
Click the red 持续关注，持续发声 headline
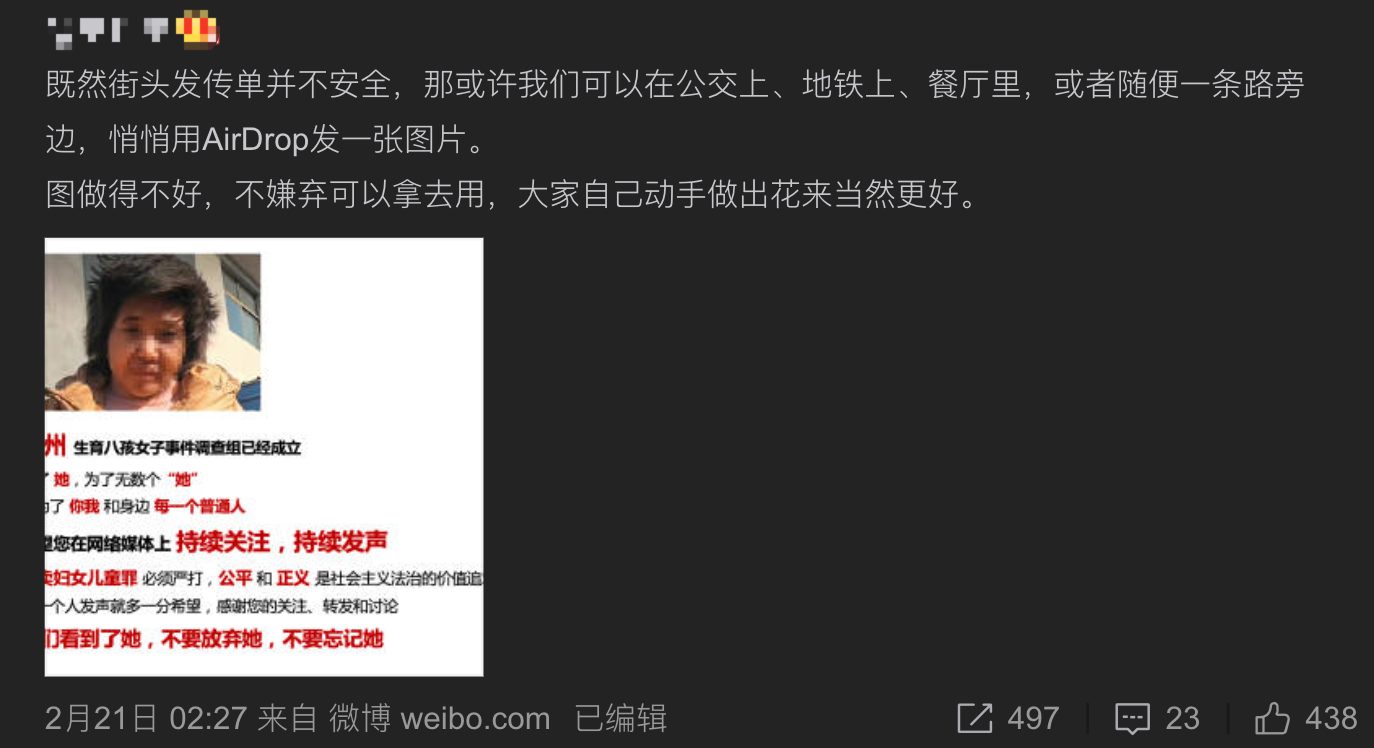281,542
